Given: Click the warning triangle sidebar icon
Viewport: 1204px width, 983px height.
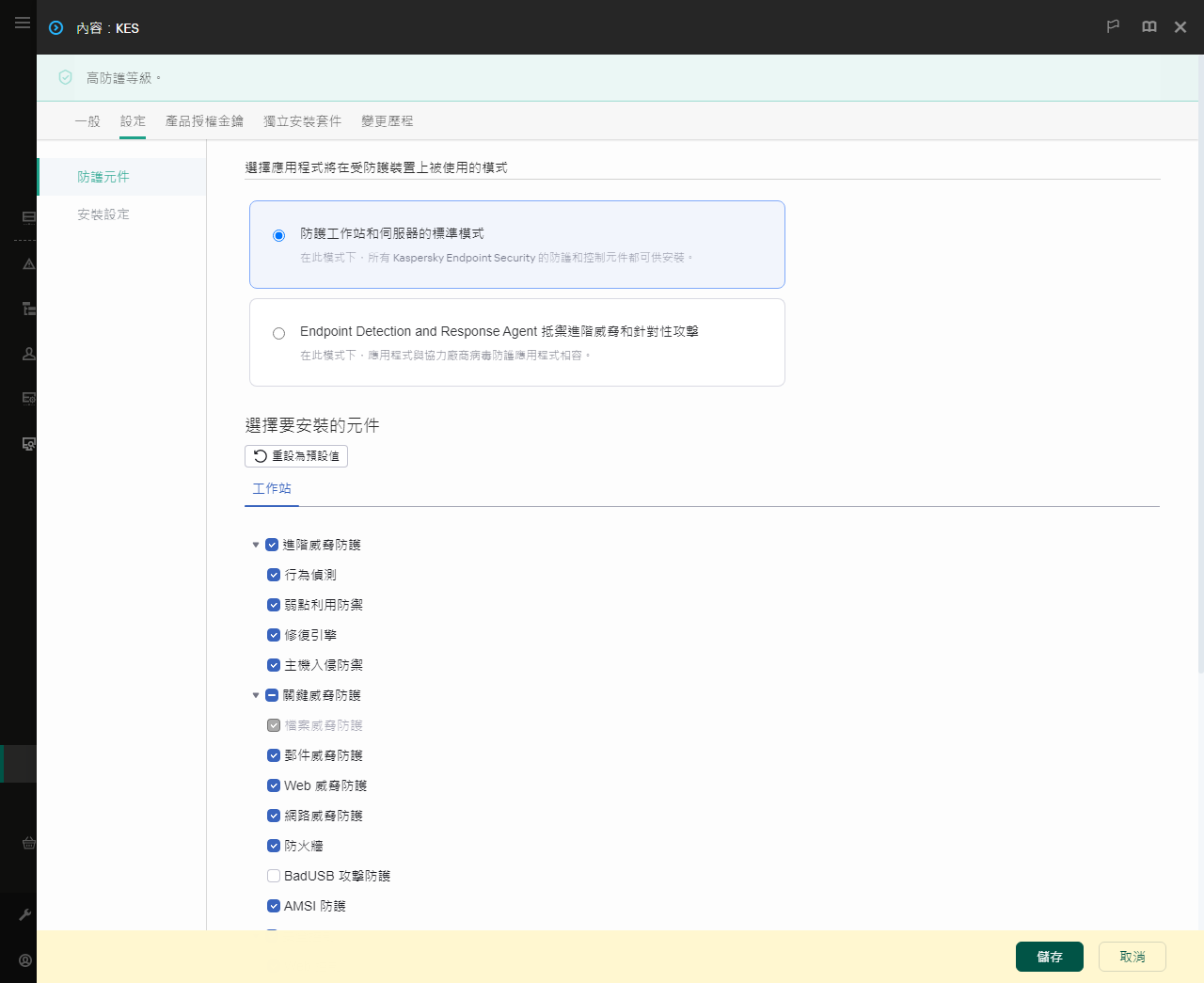Looking at the screenshot, I should tap(29, 264).
